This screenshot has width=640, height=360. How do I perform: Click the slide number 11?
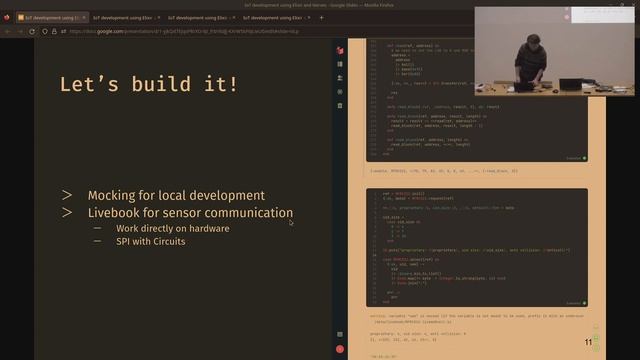coord(588,342)
